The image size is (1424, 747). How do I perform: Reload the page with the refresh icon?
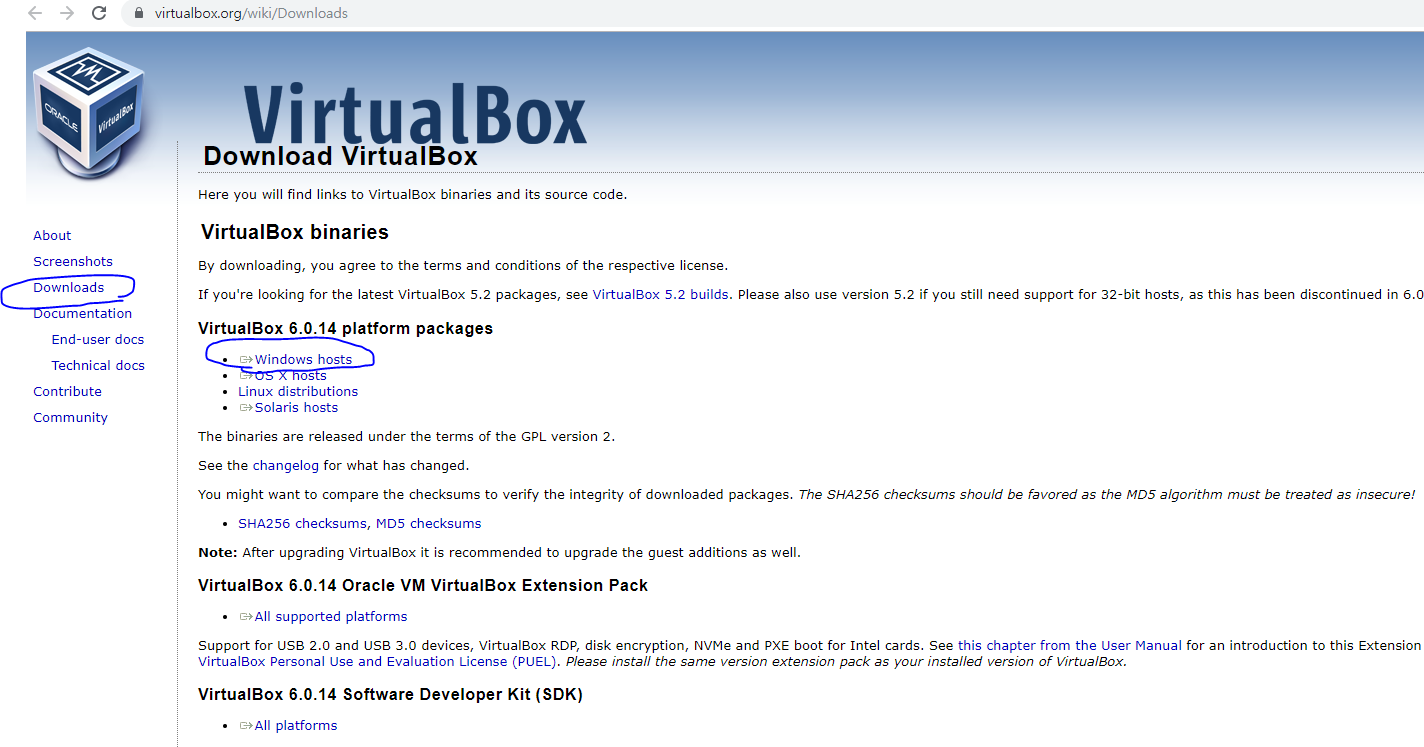point(99,13)
